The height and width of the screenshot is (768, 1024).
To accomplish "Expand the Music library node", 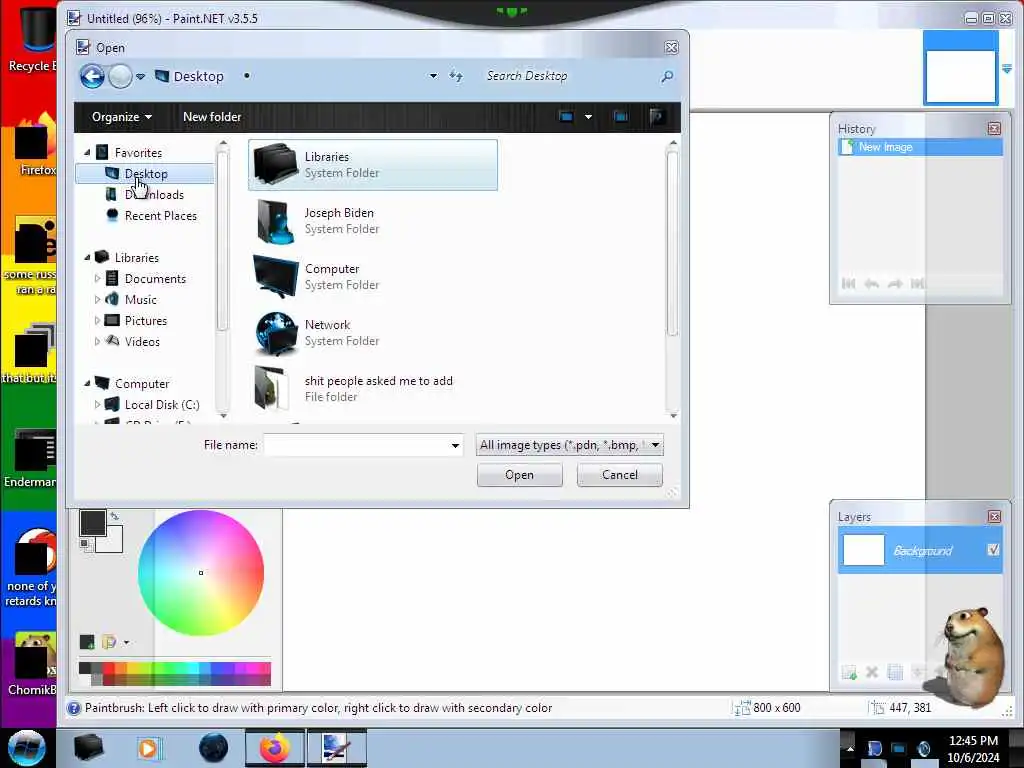I will pos(97,299).
